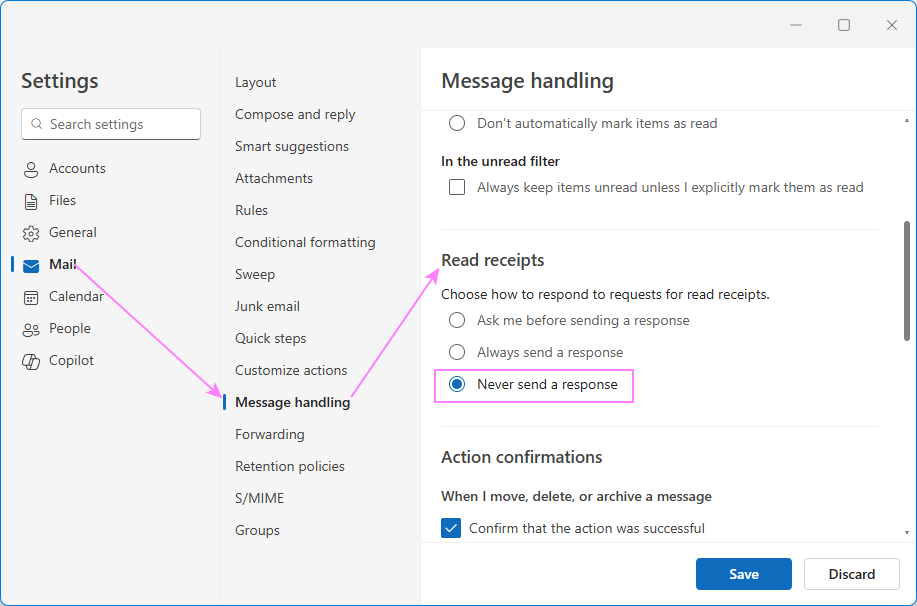Image resolution: width=917 pixels, height=606 pixels.
Task: Save the message handling changes
Action: coord(743,574)
